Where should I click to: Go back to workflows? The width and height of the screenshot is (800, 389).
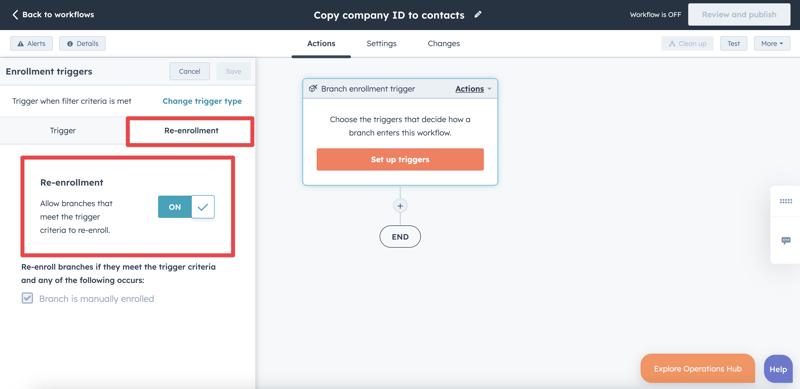(53, 15)
